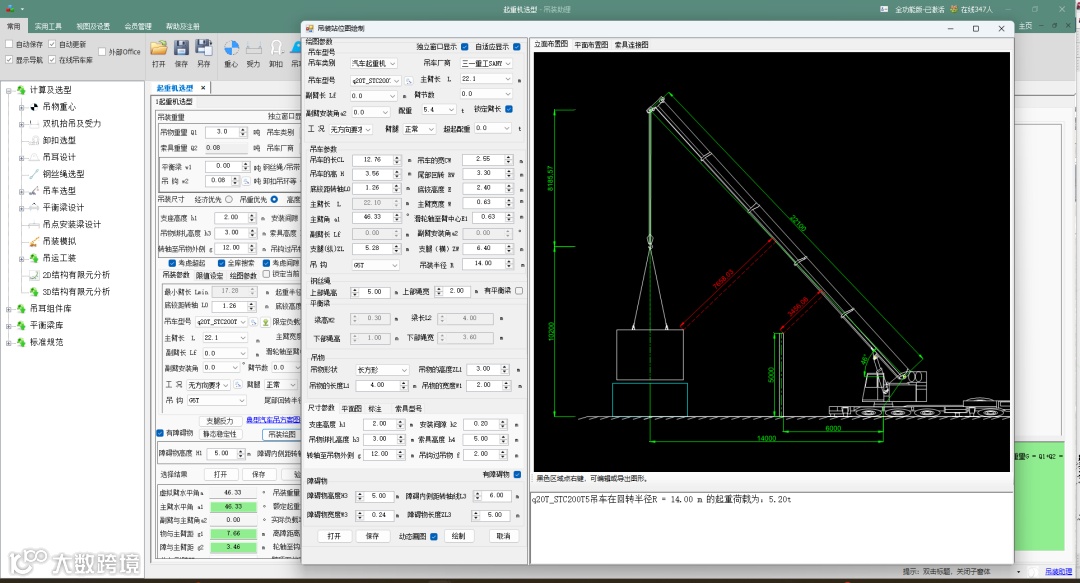Click the 另存 save-as icon
The height and width of the screenshot is (583, 1080).
pos(203,49)
